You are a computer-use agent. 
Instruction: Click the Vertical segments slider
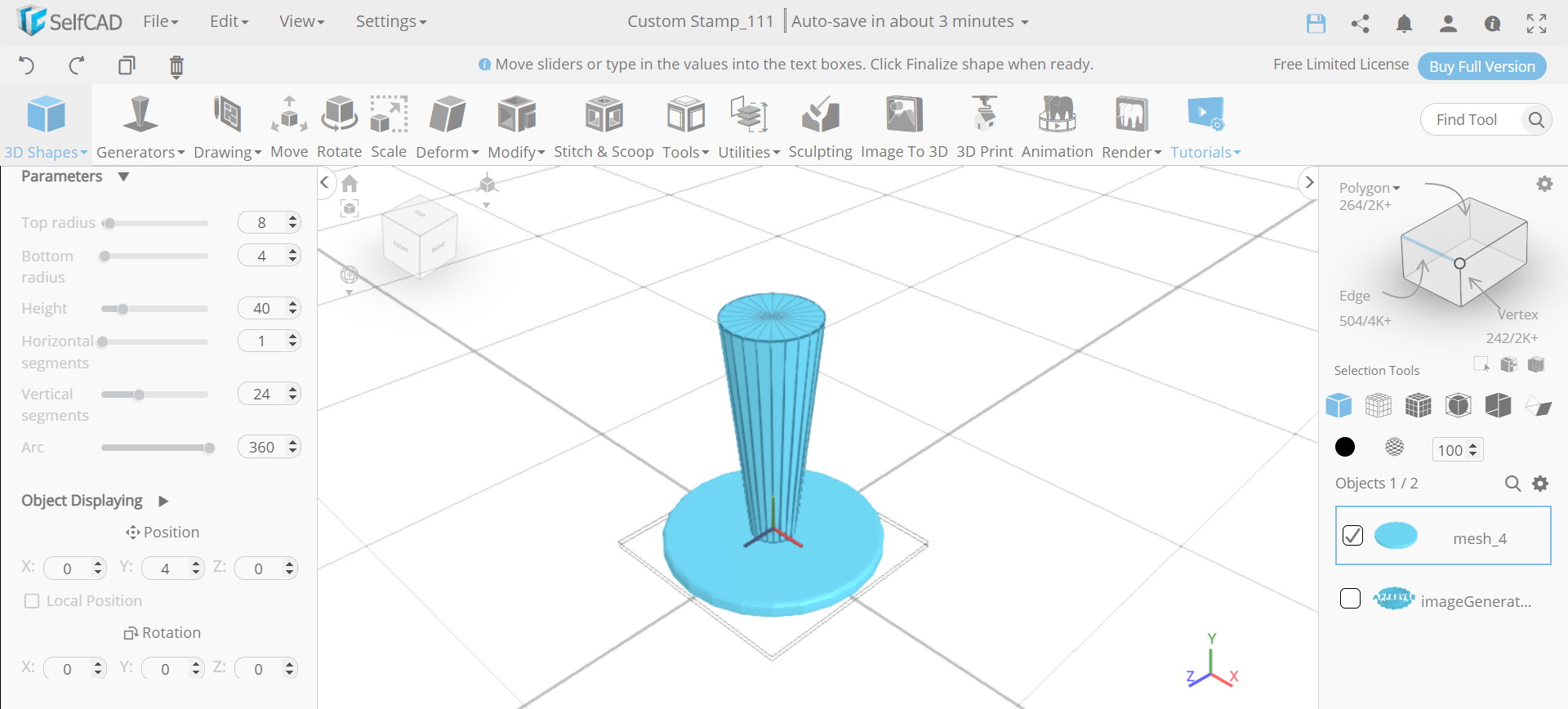pyautogui.click(x=154, y=395)
